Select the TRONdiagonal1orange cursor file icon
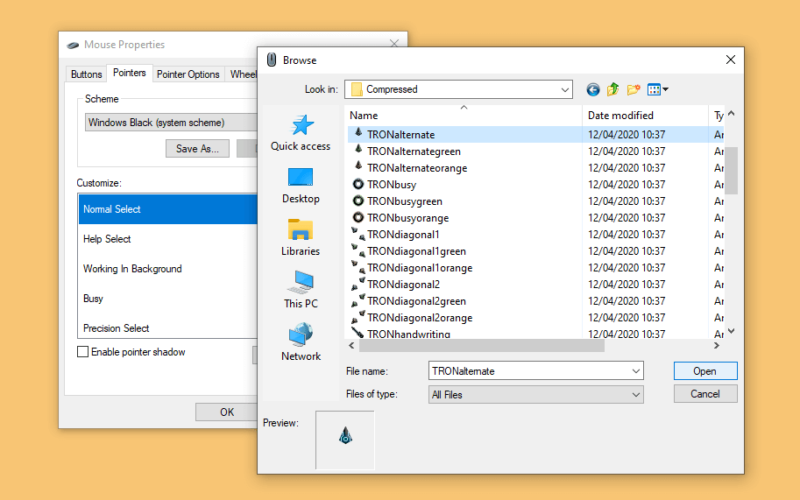 point(358,267)
